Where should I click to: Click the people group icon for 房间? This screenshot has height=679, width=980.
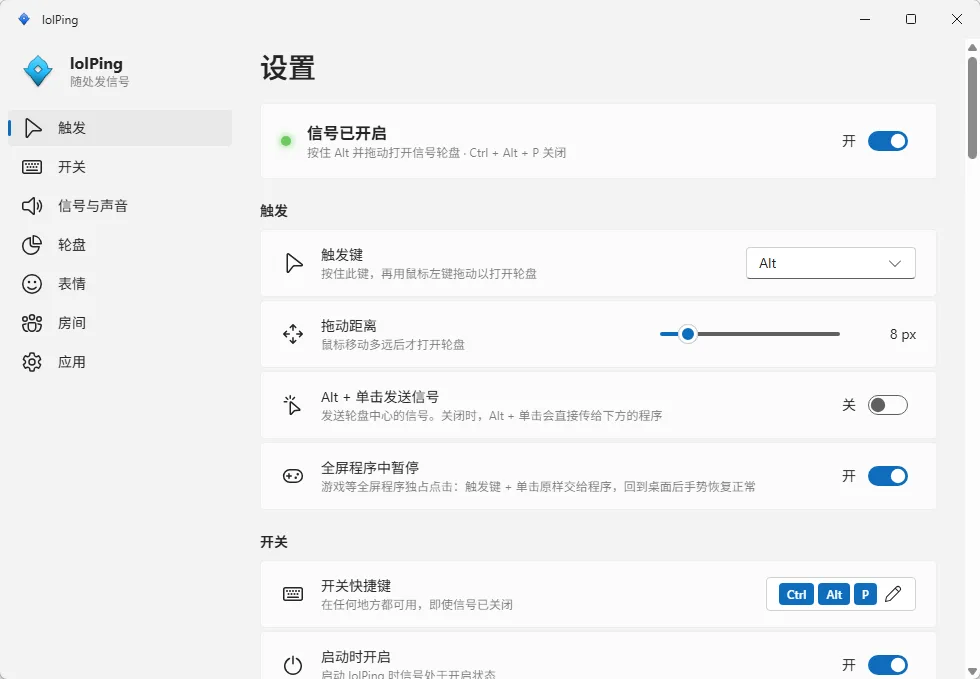pos(32,323)
